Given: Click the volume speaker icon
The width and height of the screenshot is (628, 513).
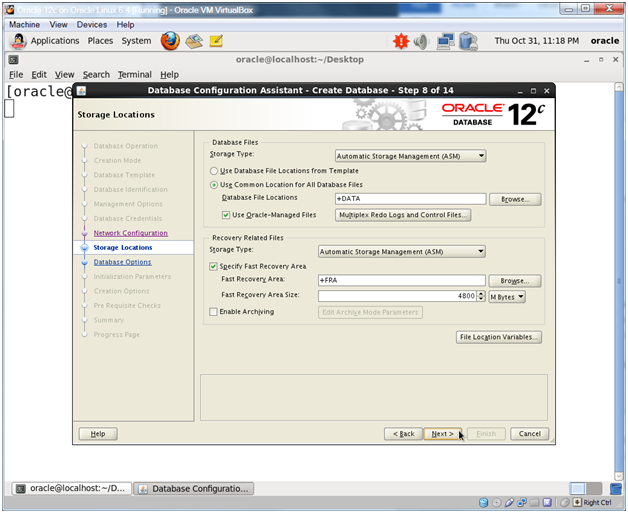Looking at the screenshot, I should point(420,41).
